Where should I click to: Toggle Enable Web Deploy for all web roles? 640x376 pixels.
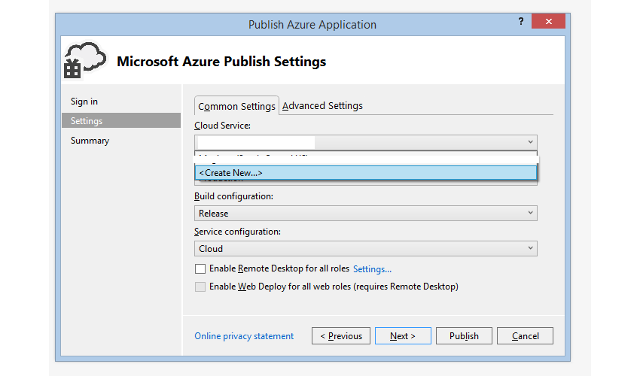click(x=200, y=287)
